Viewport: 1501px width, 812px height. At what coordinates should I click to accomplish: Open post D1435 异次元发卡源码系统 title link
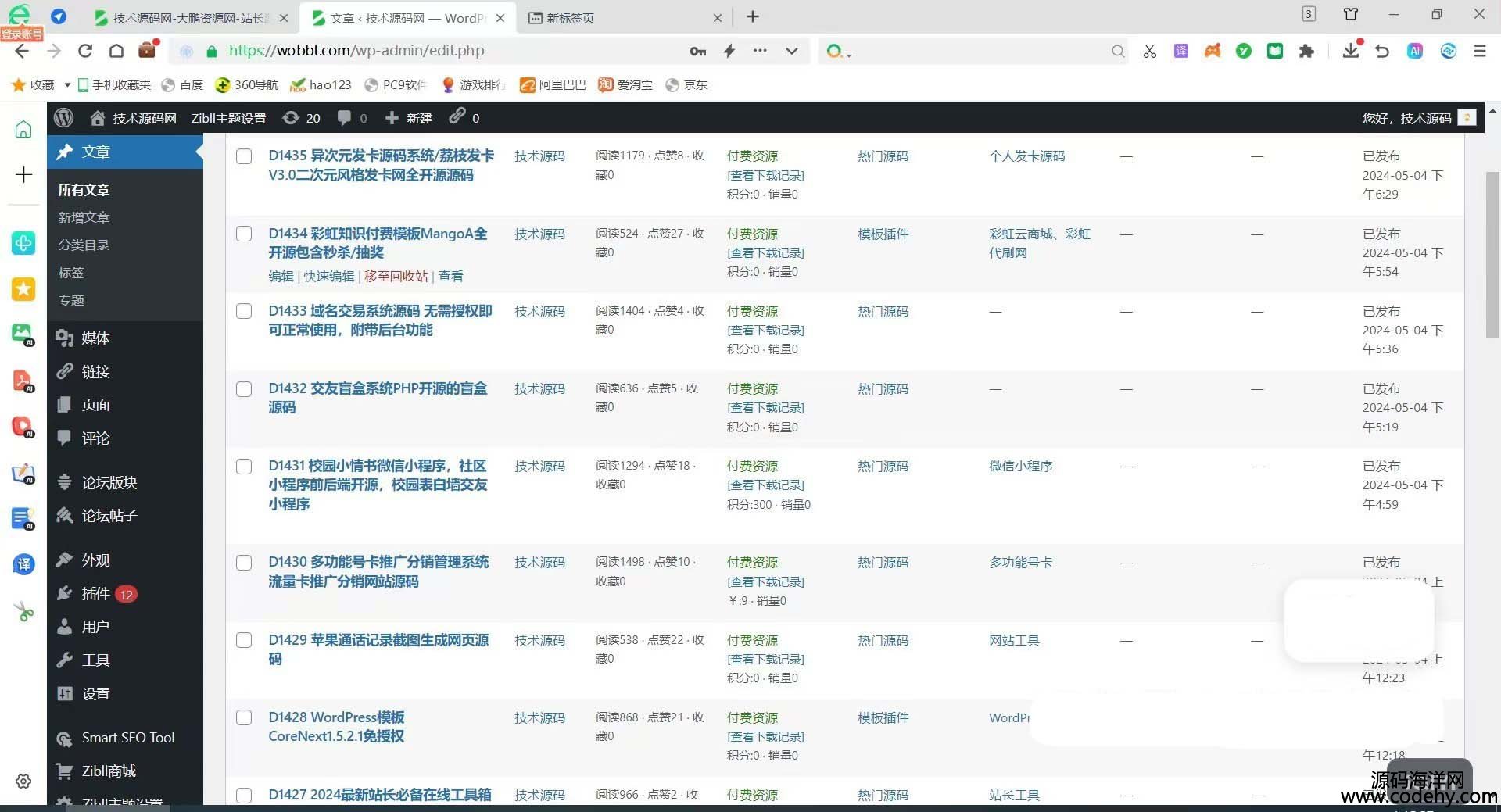click(382, 166)
